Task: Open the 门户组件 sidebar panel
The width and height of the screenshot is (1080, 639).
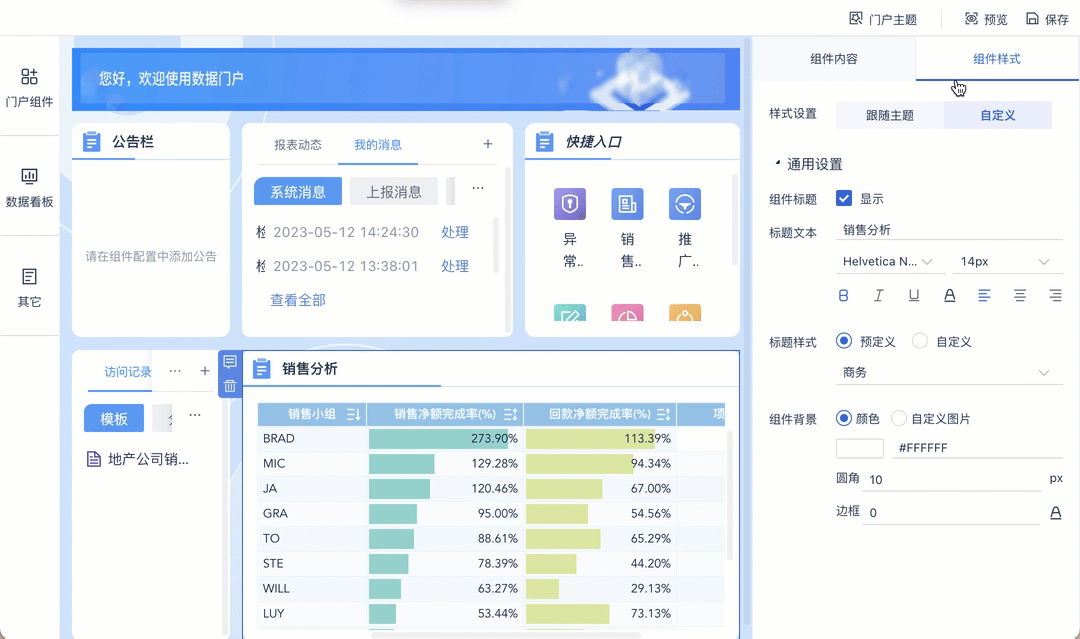Action: pos(29,87)
